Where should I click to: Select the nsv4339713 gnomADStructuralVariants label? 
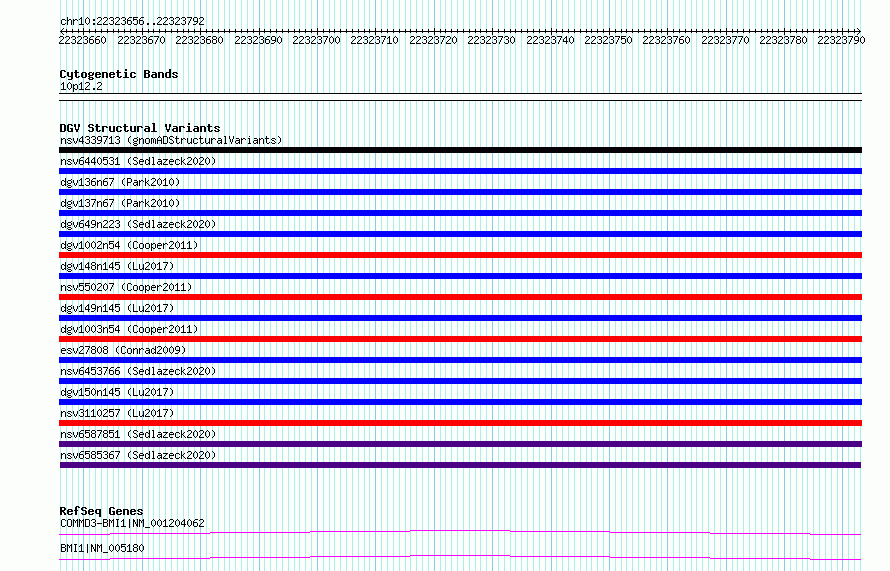pos(171,140)
